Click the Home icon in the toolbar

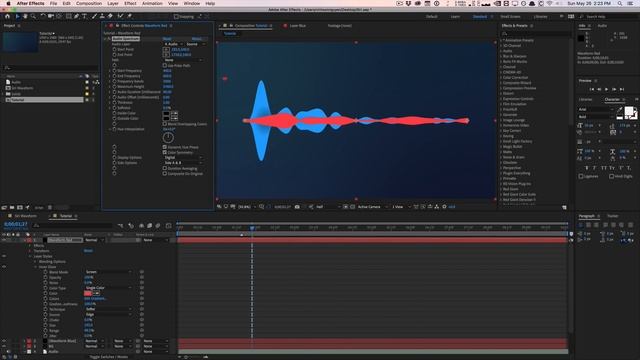7,16
